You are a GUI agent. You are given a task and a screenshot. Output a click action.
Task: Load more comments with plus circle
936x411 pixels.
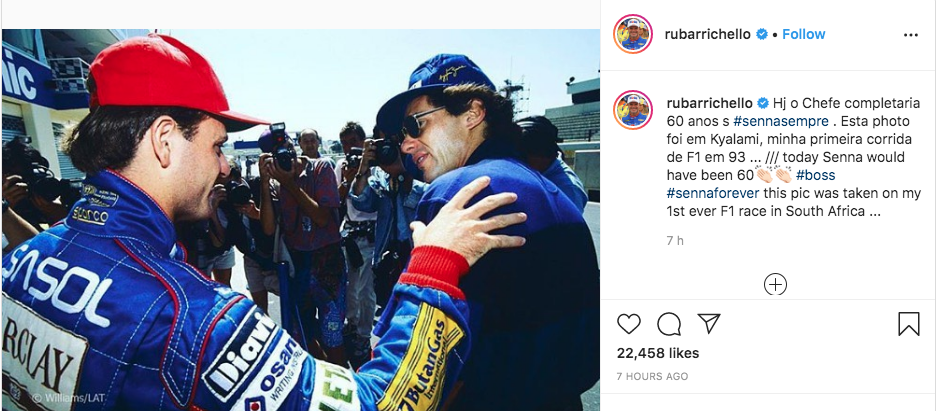pos(775,285)
